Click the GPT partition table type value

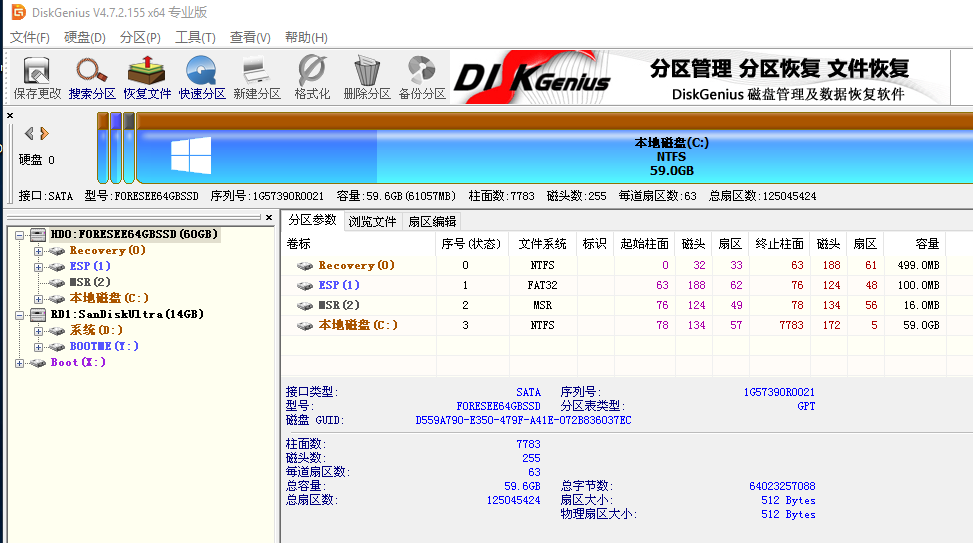[806, 406]
